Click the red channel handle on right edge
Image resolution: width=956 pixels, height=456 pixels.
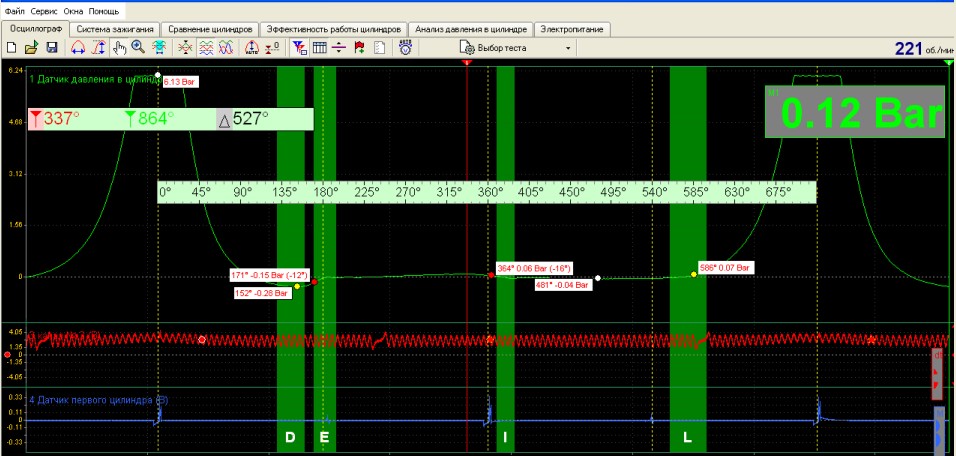tap(938, 374)
